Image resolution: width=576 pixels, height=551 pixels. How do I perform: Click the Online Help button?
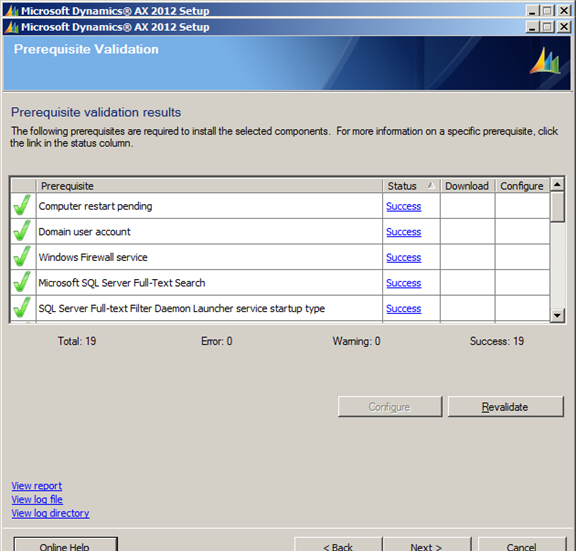(x=65, y=545)
